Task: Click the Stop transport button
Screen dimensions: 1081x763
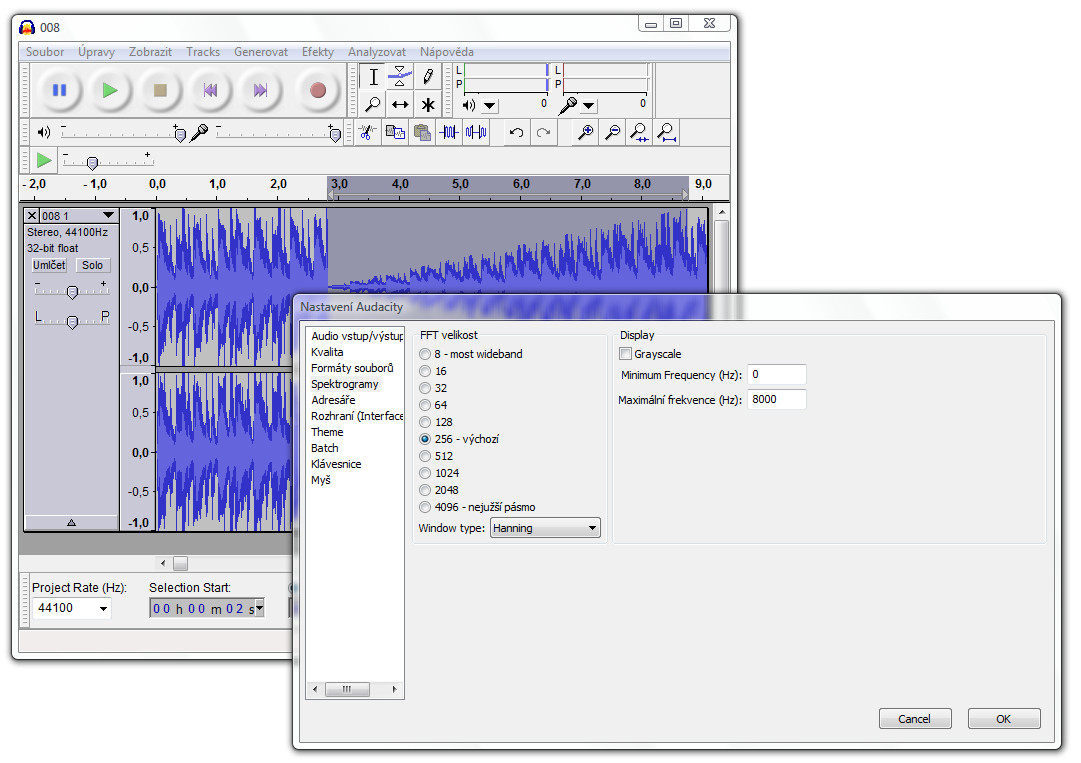Action: [160, 90]
